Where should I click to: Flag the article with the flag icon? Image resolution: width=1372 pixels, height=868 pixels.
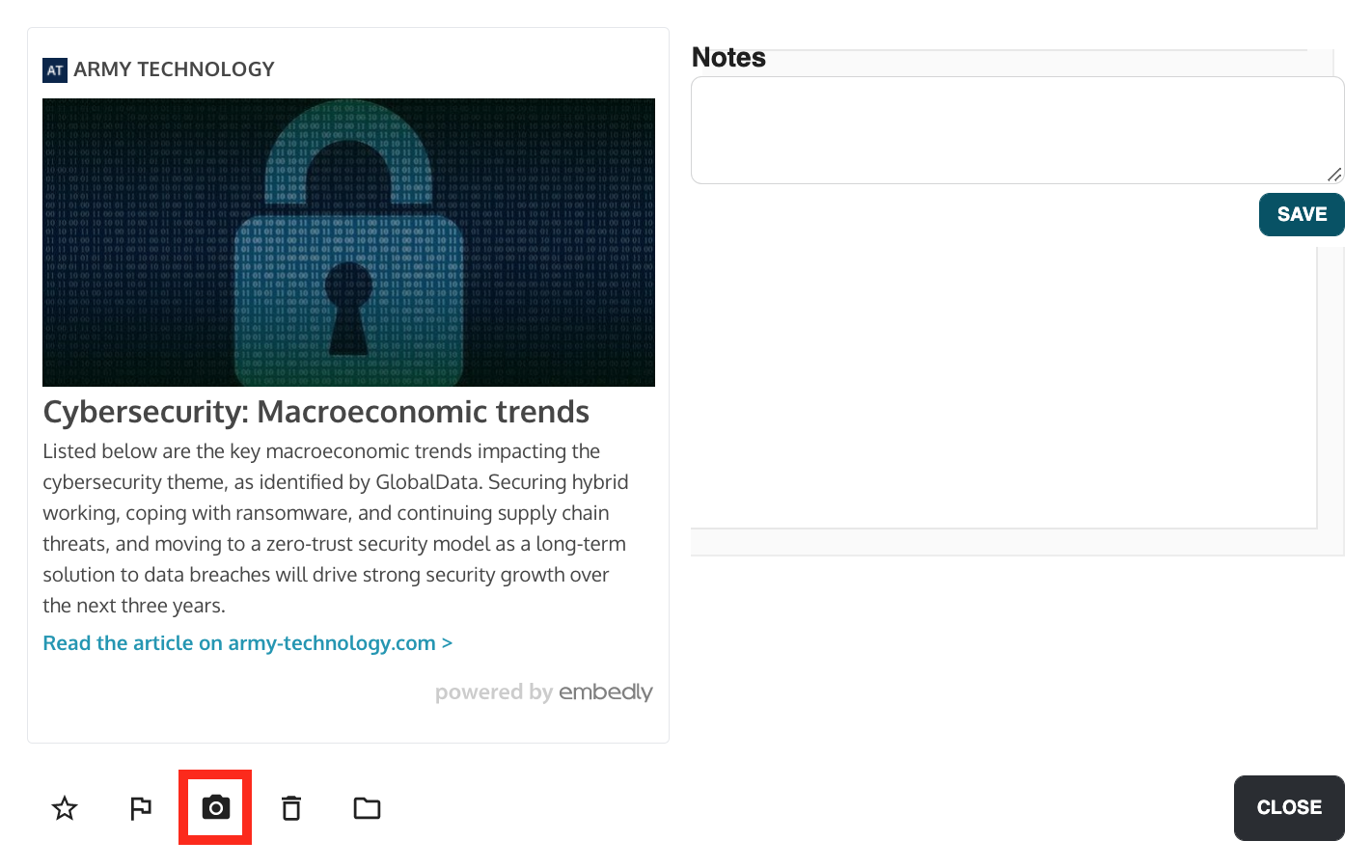coord(141,808)
